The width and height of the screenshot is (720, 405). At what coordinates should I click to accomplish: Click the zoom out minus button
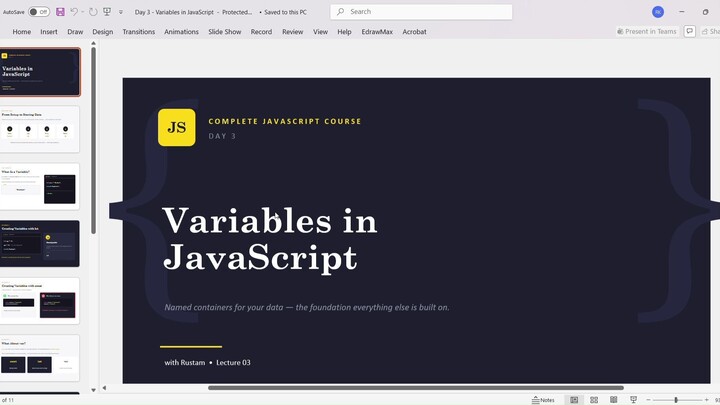tap(648, 400)
